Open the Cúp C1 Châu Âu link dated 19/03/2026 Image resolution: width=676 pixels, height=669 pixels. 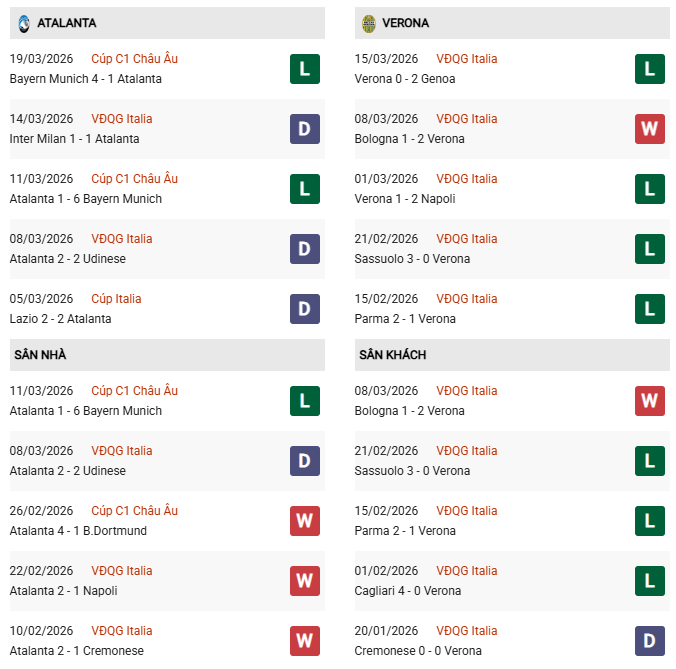(134, 59)
